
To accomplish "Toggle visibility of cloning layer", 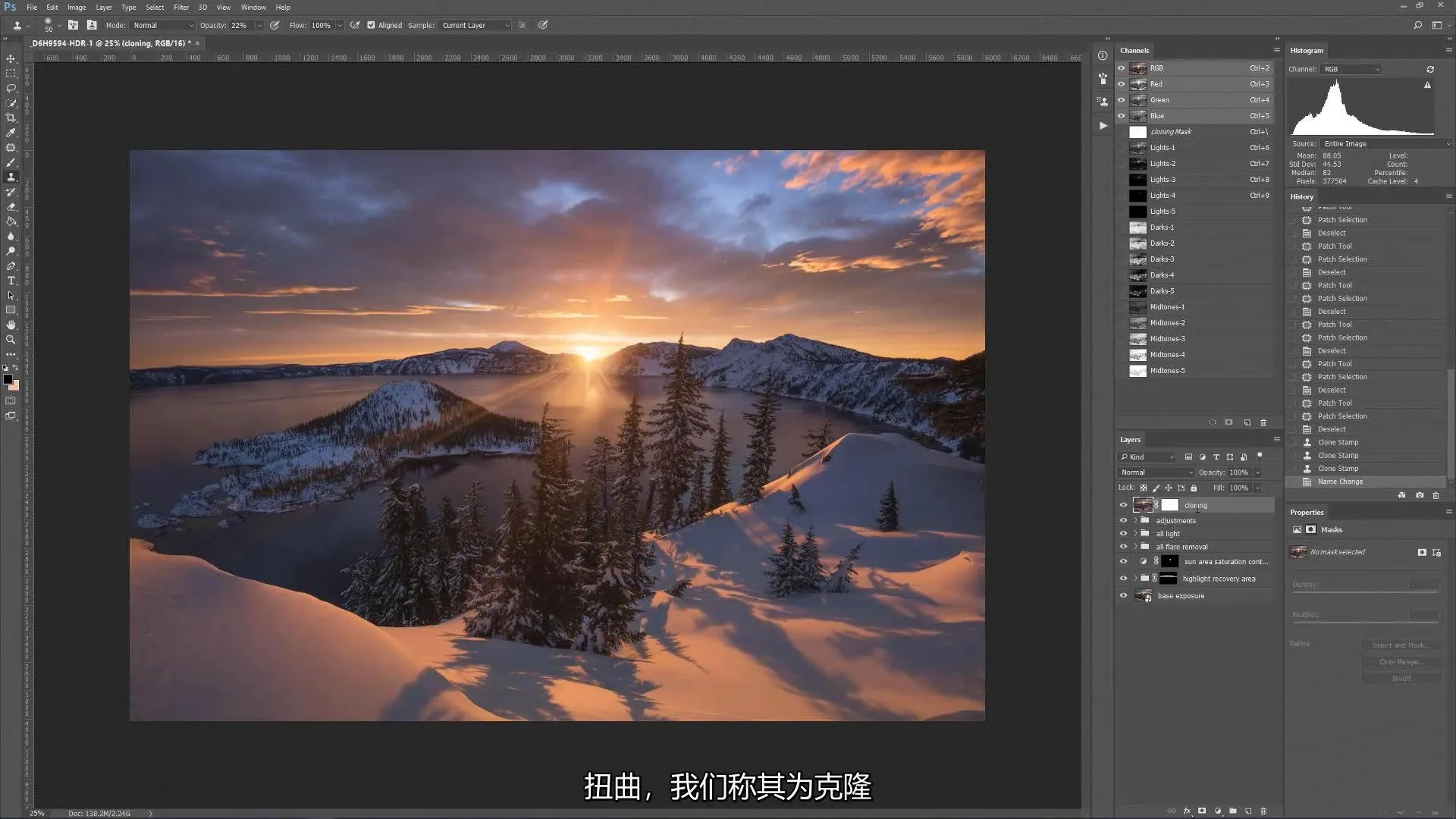I will click(x=1122, y=504).
